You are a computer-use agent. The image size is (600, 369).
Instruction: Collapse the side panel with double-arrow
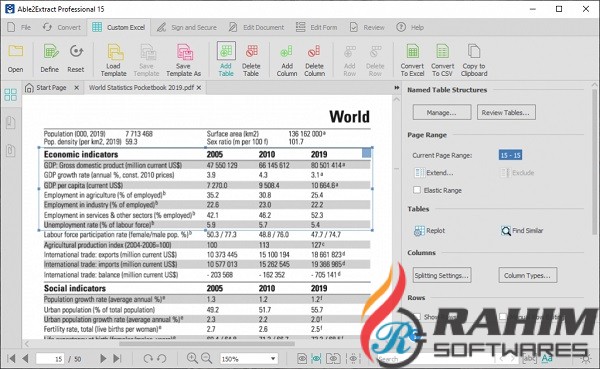pos(397,88)
